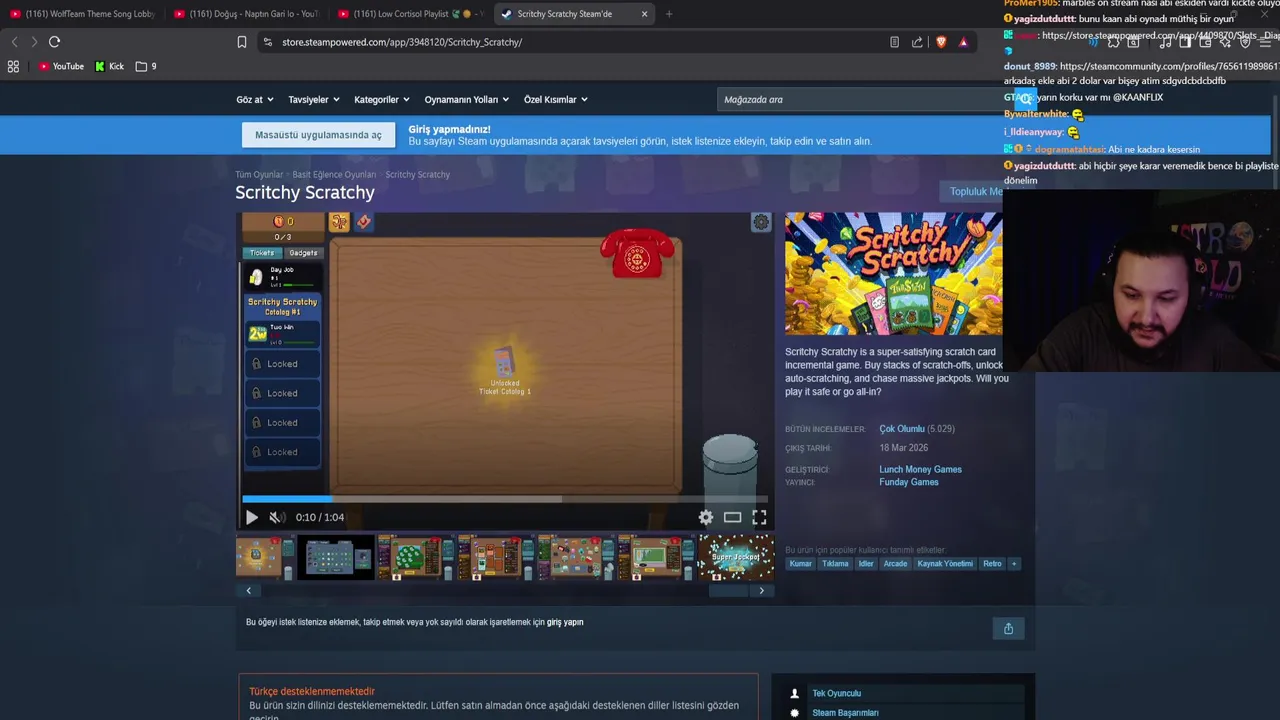Screen dimensions: 1280x720
Task: Toggle theater mode on the trailer player
Action: (x=732, y=517)
